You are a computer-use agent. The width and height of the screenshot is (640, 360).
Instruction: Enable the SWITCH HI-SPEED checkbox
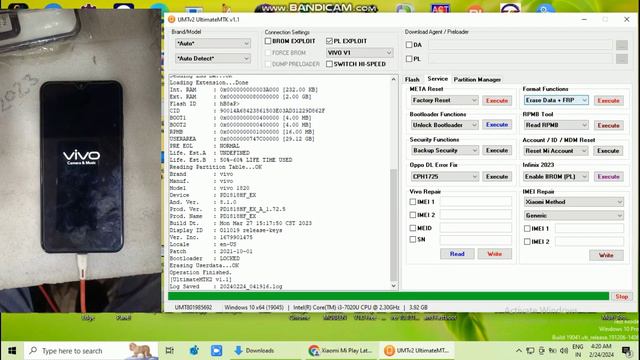(x=329, y=64)
